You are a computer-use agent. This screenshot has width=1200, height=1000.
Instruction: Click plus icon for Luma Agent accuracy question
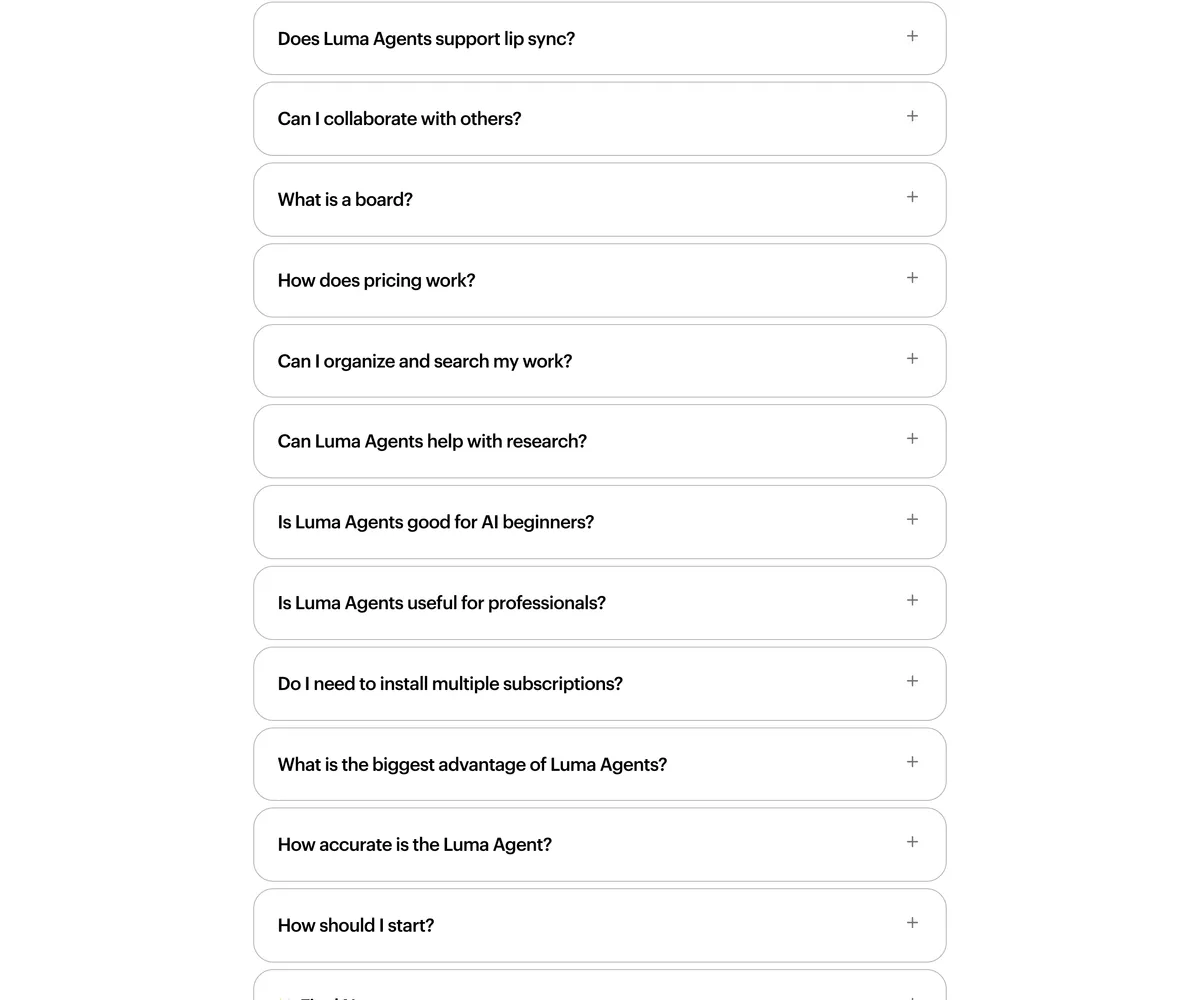pos(912,842)
